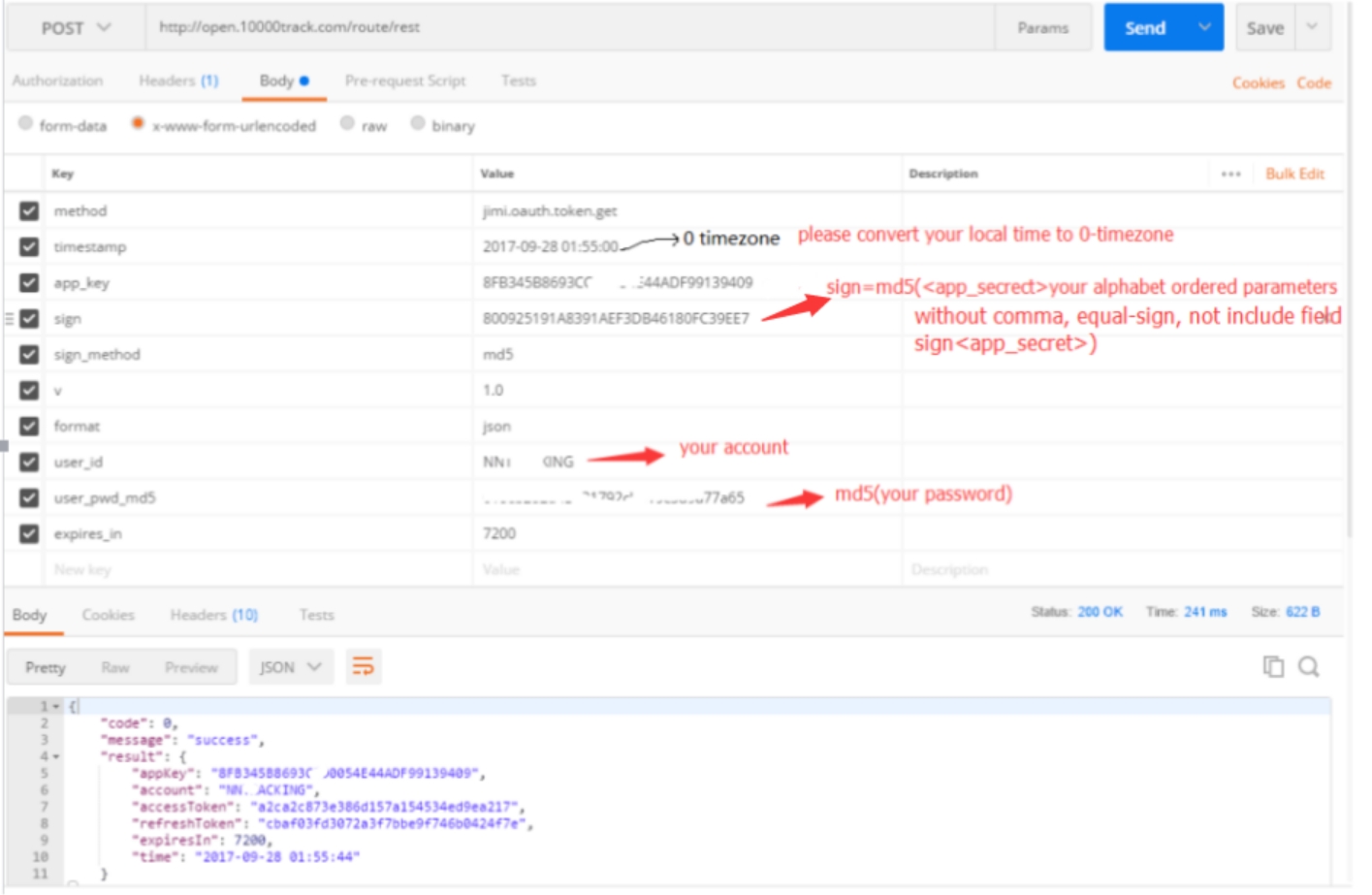1372x895 pixels.
Task: Click the accessToken line in response
Action: pyautogui.click(x=328, y=807)
